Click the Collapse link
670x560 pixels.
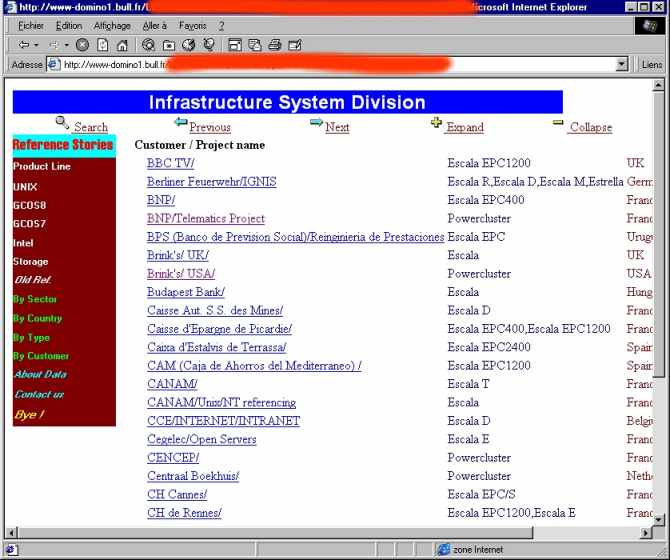(x=591, y=127)
